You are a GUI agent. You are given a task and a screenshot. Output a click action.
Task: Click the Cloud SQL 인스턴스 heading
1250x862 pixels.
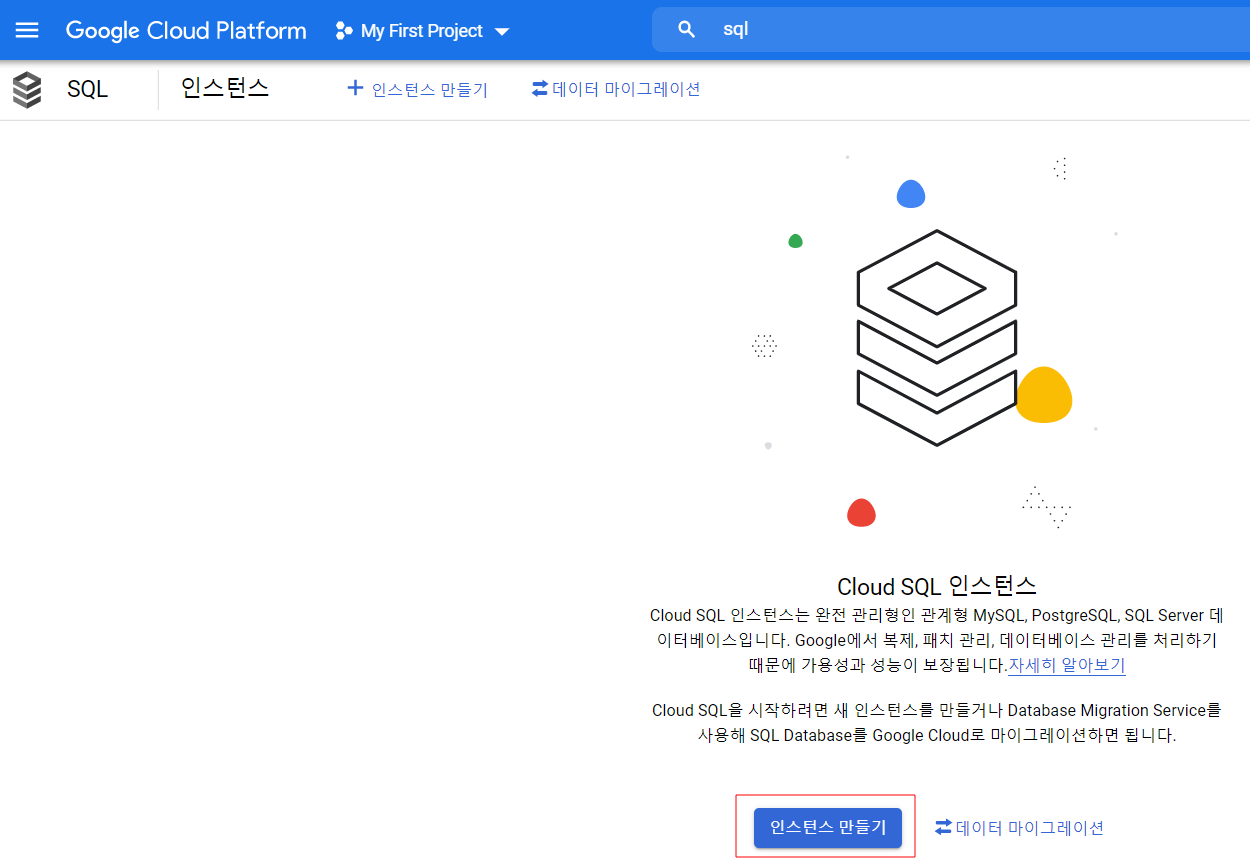click(937, 586)
